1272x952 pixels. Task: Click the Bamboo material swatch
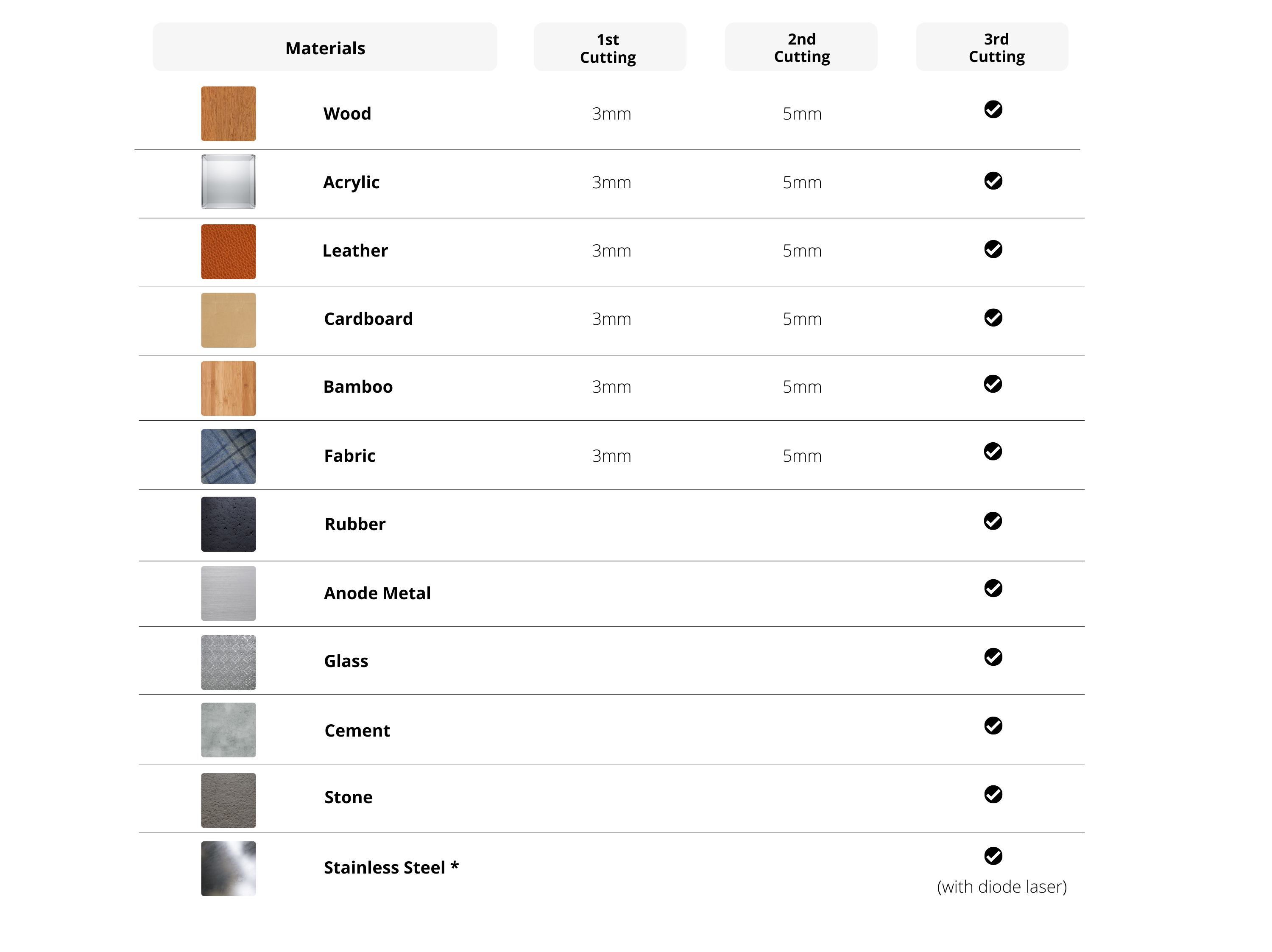pos(228,388)
